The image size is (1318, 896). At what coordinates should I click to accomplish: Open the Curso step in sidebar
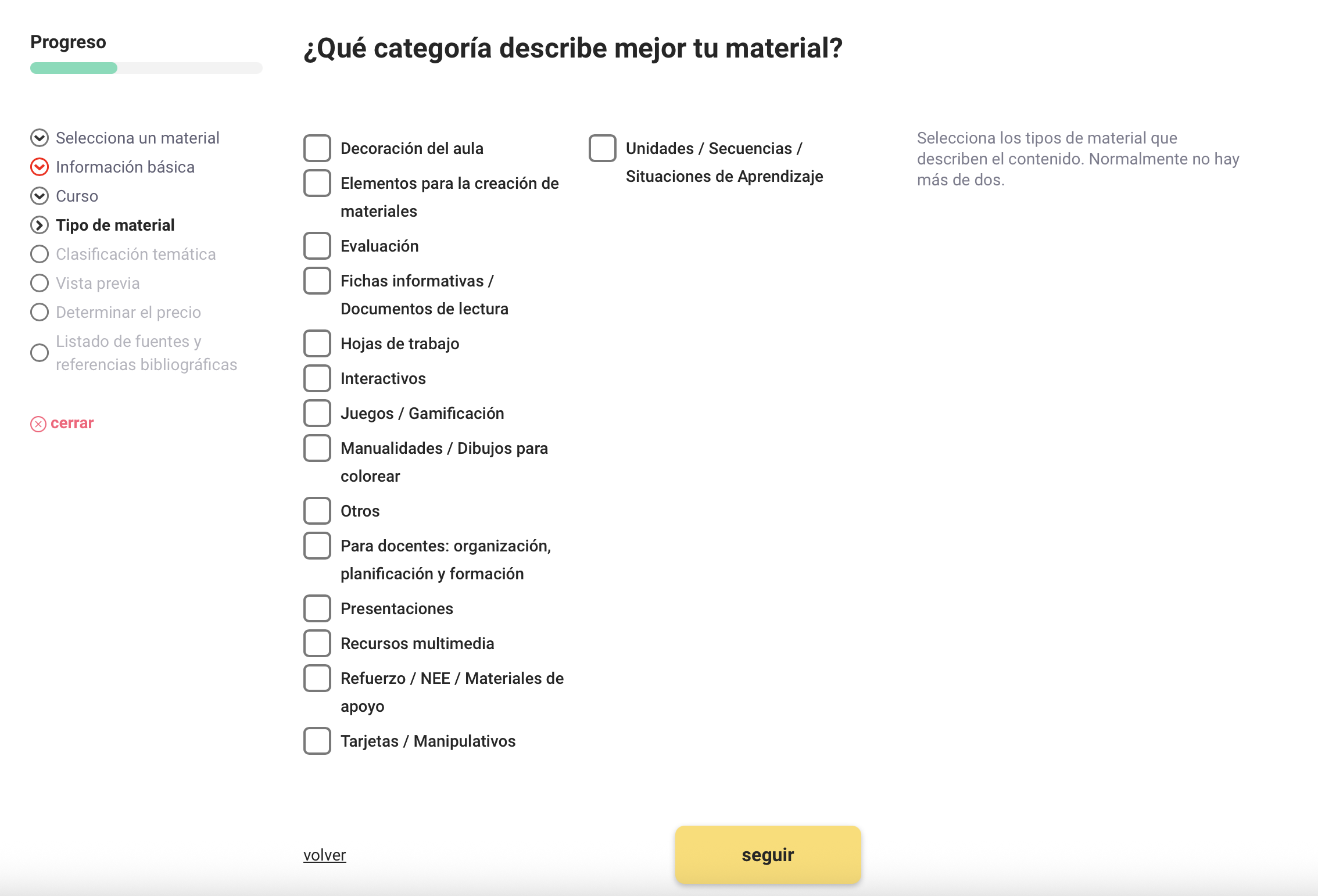click(77, 196)
